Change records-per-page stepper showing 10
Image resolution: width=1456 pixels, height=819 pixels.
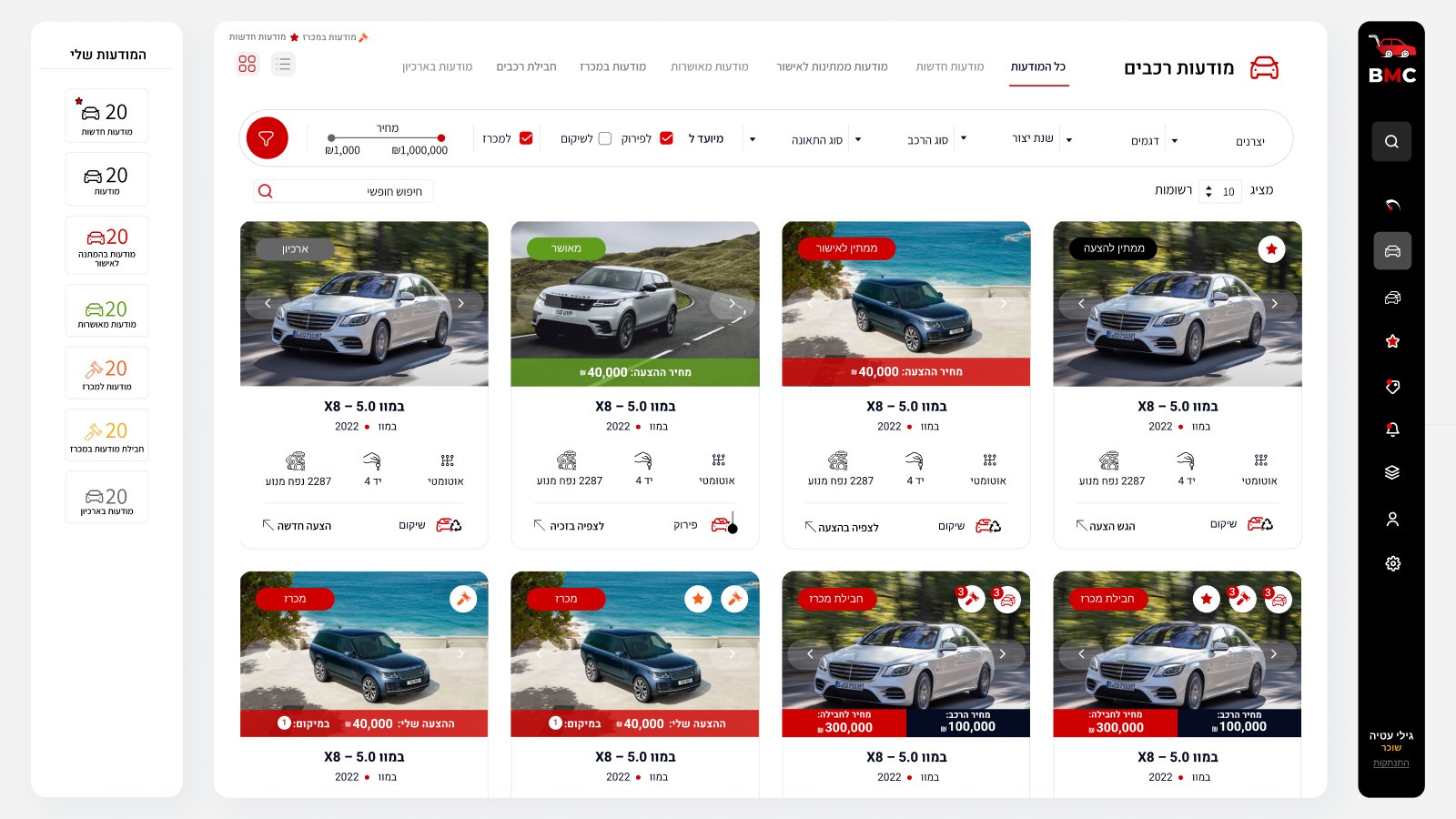click(x=1208, y=191)
